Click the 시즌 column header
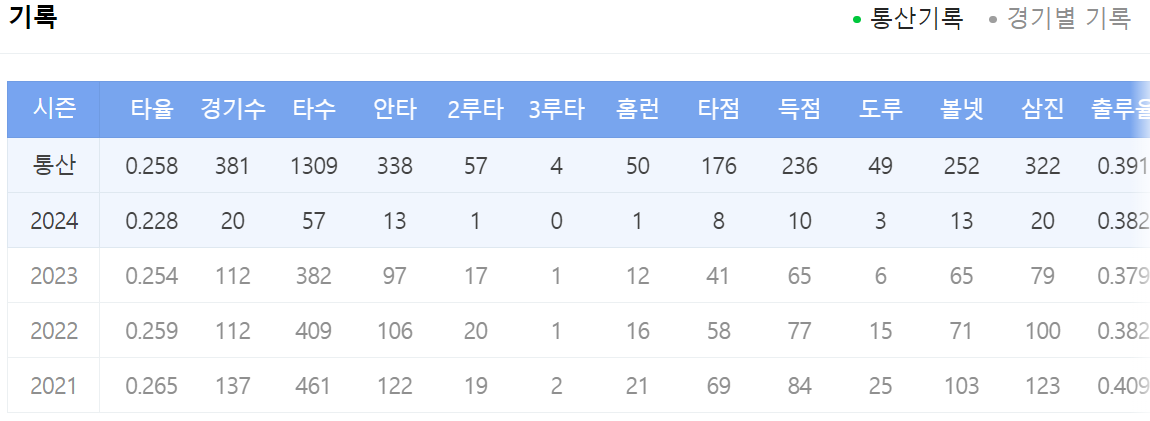The image size is (1150, 421). [54, 109]
